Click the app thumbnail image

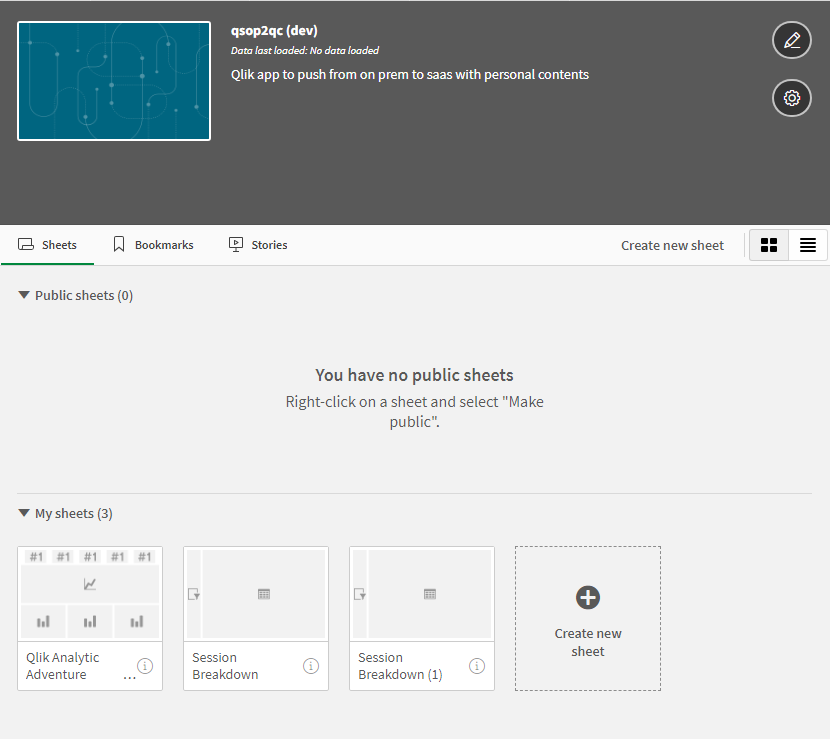(114, 81)
